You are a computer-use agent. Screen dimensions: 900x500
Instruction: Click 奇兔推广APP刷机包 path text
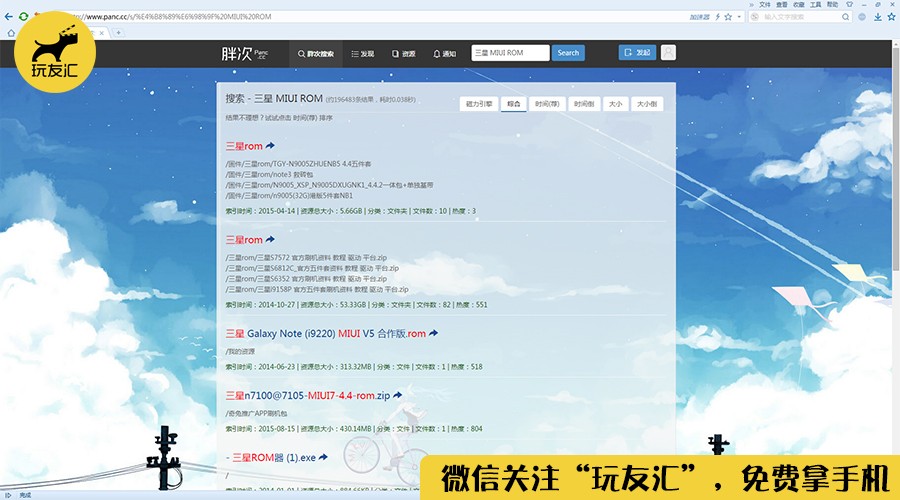(x=256, y=413)
